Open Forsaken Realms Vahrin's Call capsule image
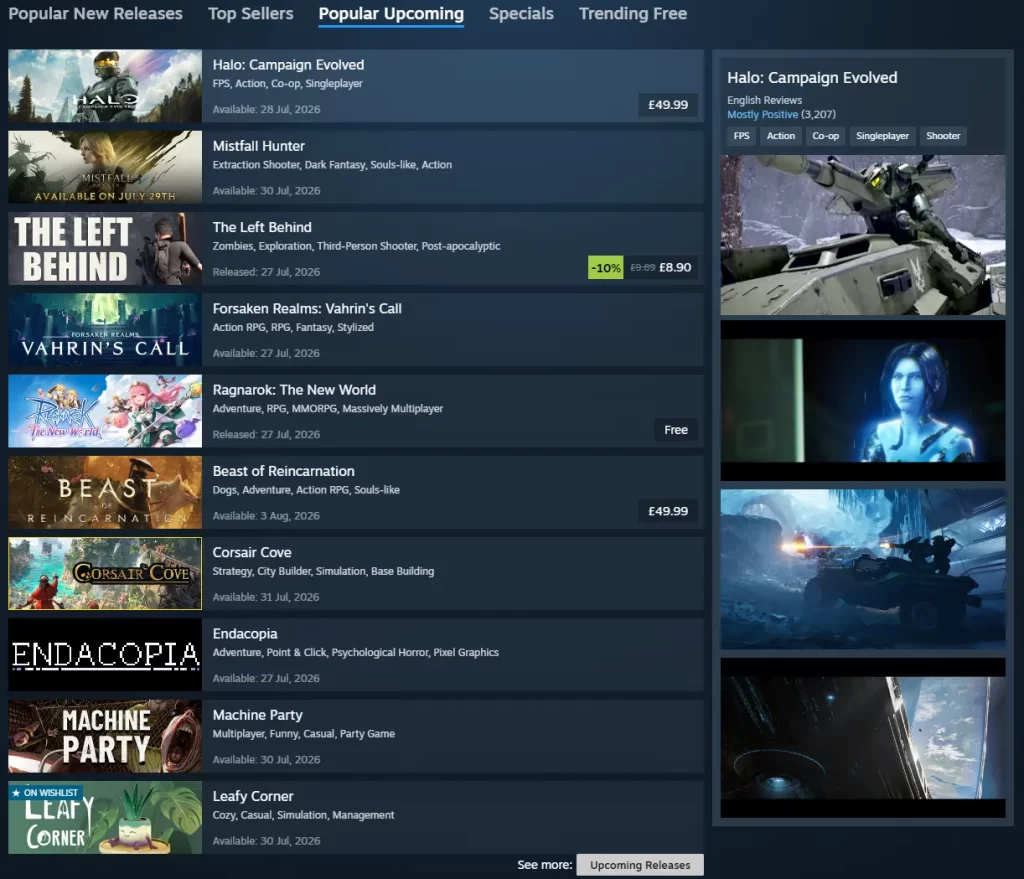This screenshot has height=879, width=1024. 105,330
